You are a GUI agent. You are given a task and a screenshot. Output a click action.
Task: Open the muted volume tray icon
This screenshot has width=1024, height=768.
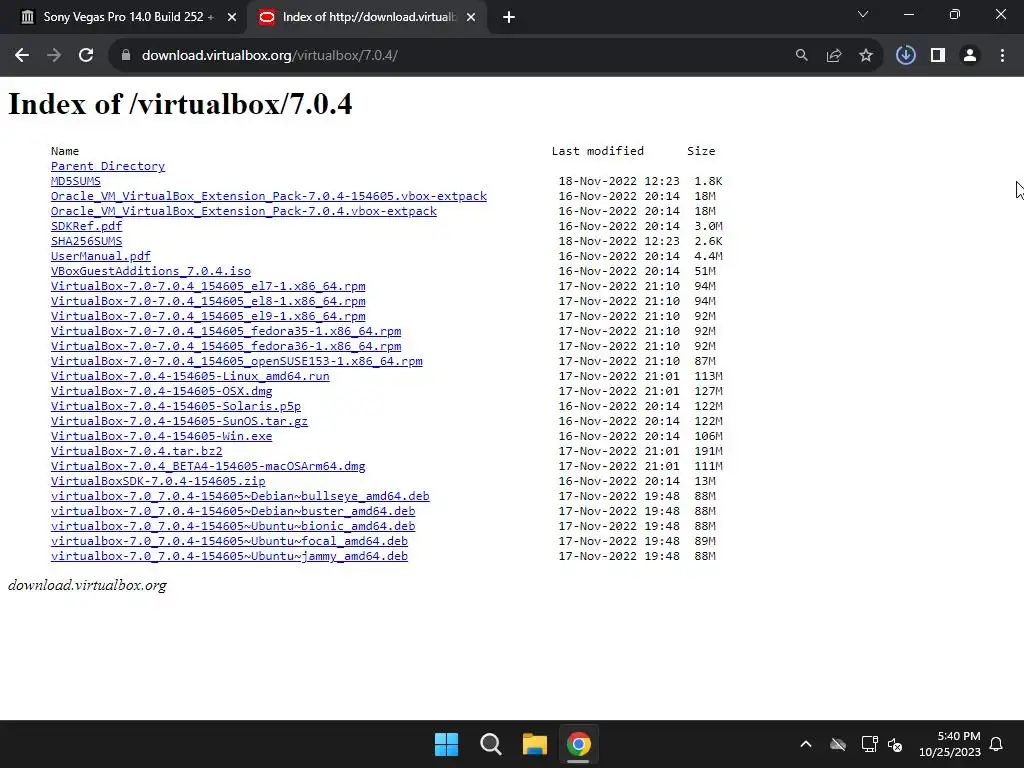pyautogui.click(x=895, y=744)
